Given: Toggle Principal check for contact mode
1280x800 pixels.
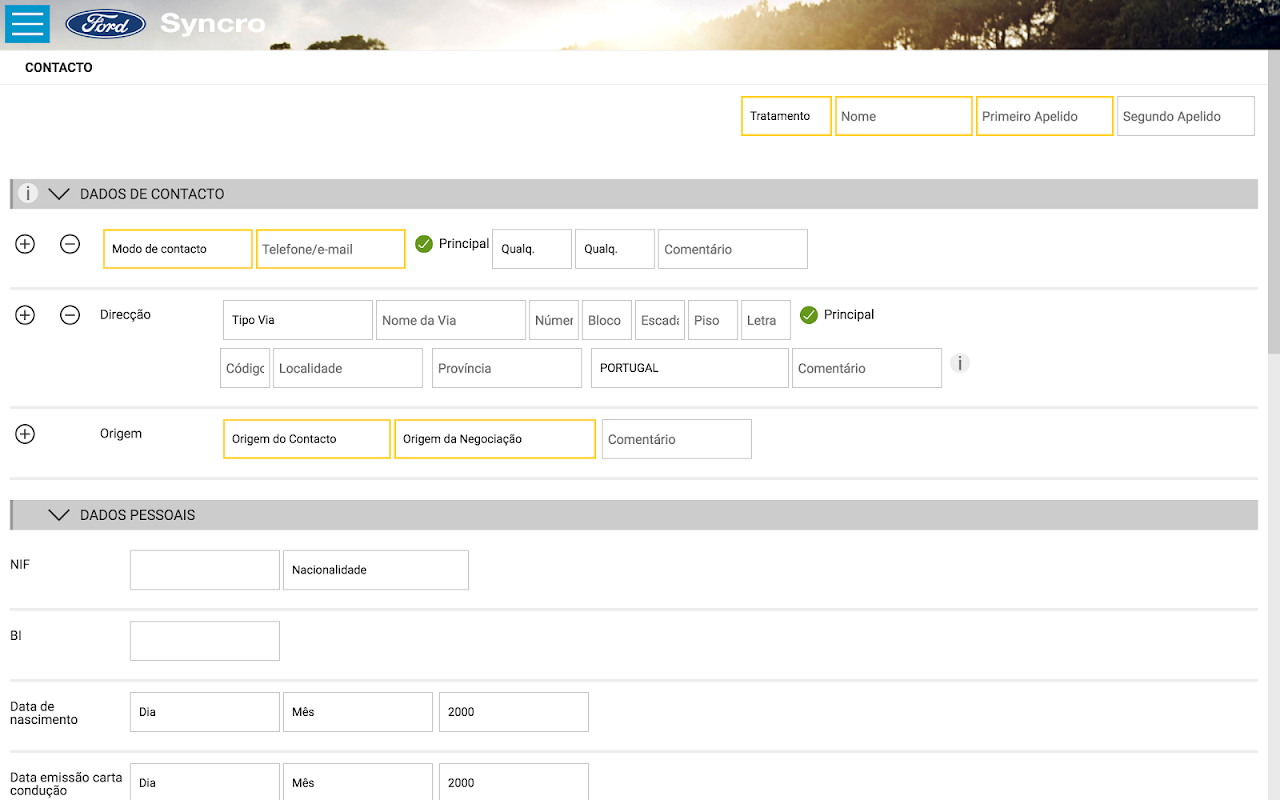Looking at the screenshot, I should pyautogui.click(x=424, y=244).
